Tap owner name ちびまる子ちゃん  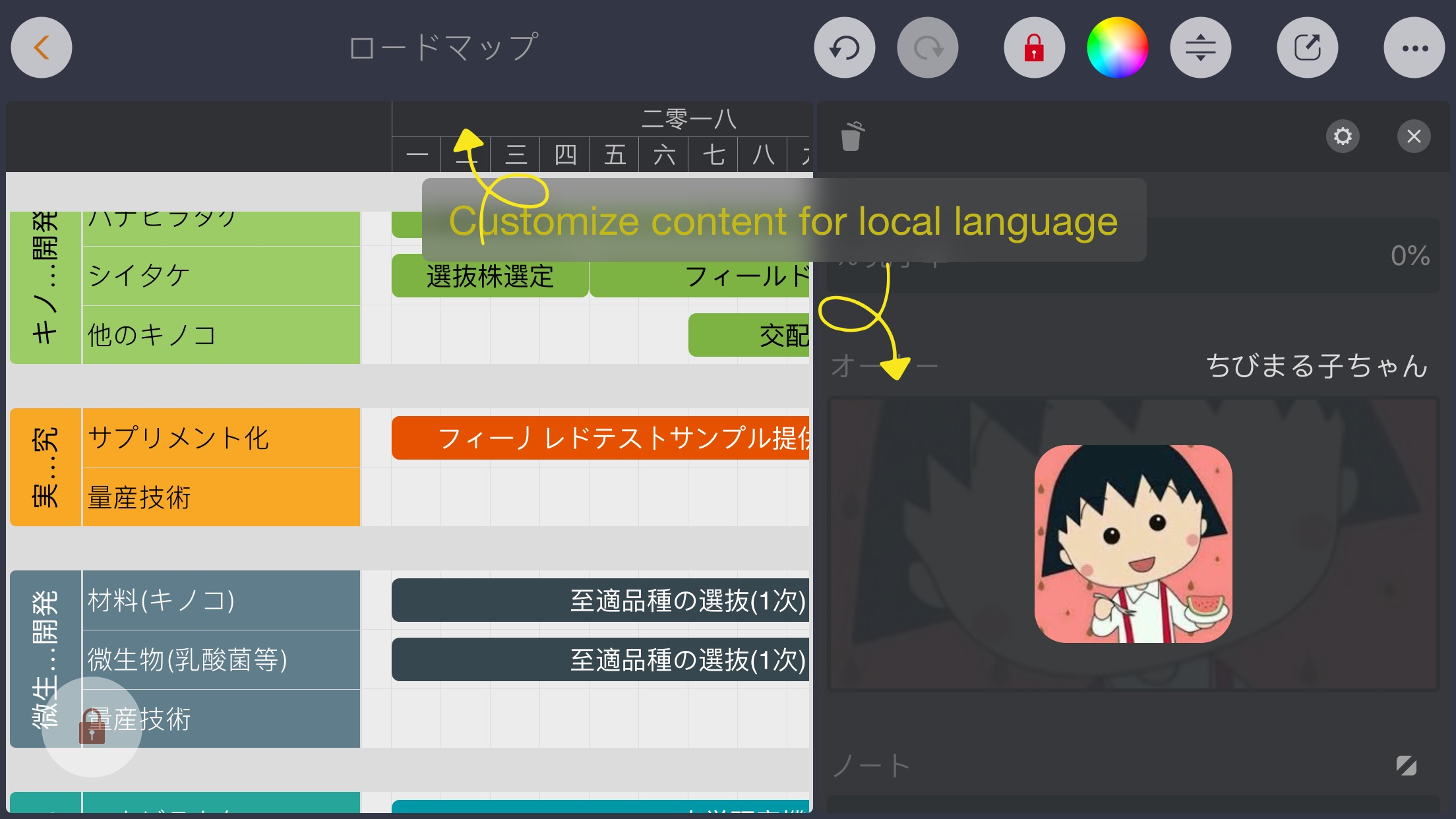click(x=1316, y=366)
